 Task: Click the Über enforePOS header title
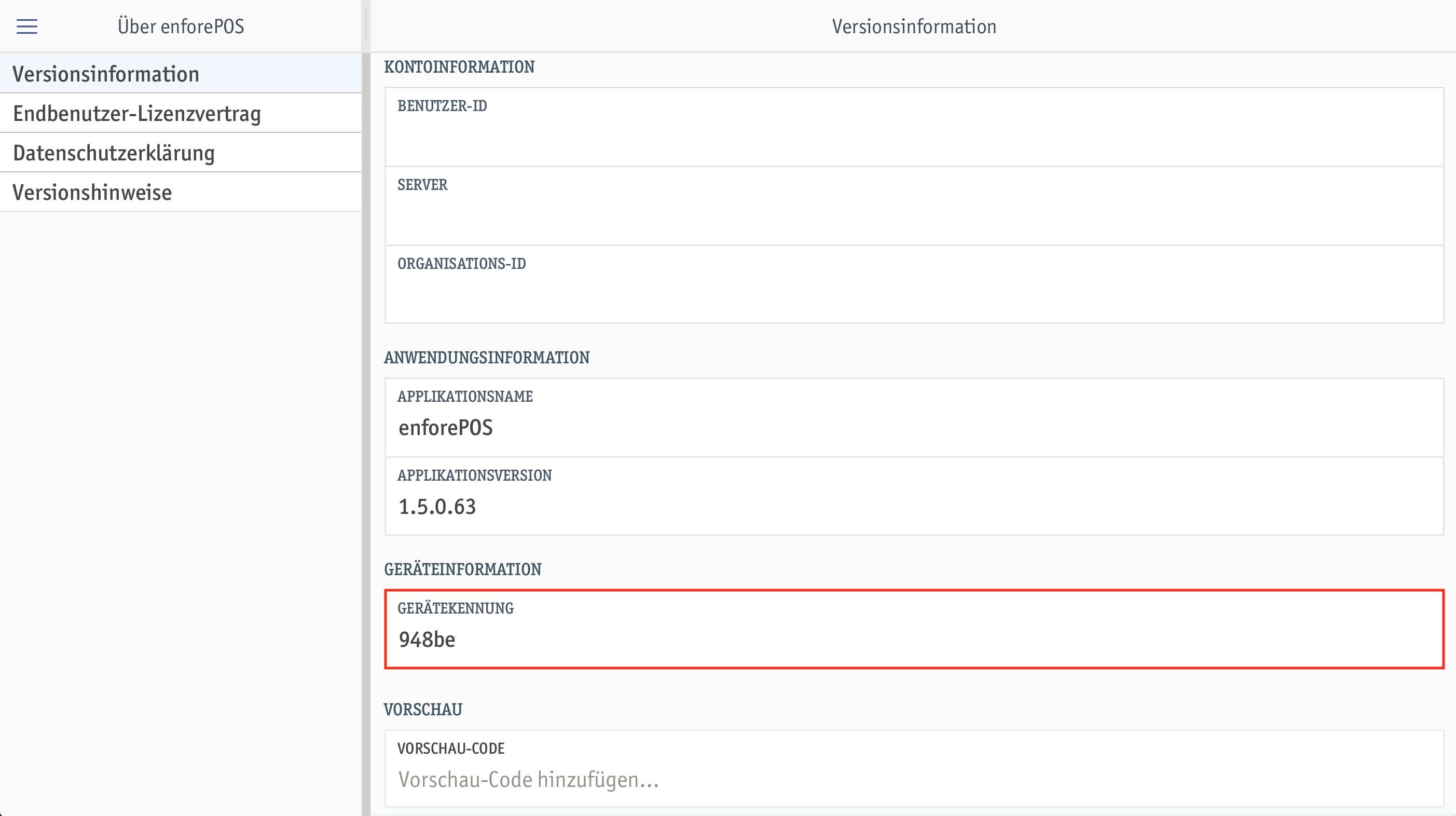coord(181,26)
